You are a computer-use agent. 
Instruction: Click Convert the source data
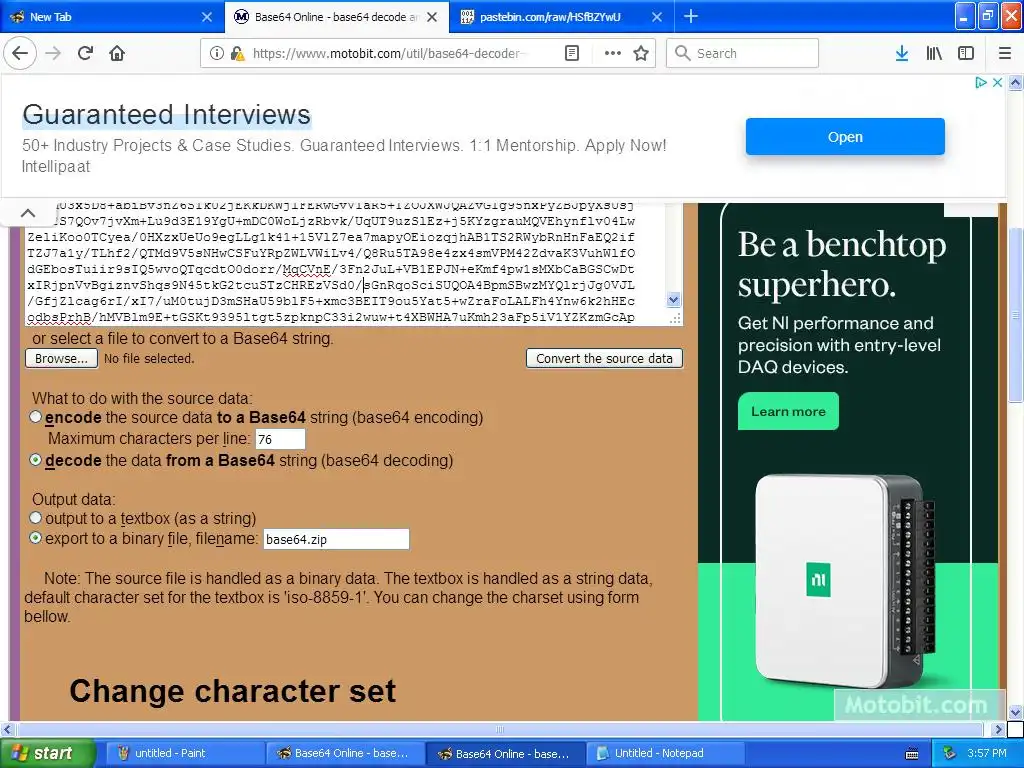604,359
